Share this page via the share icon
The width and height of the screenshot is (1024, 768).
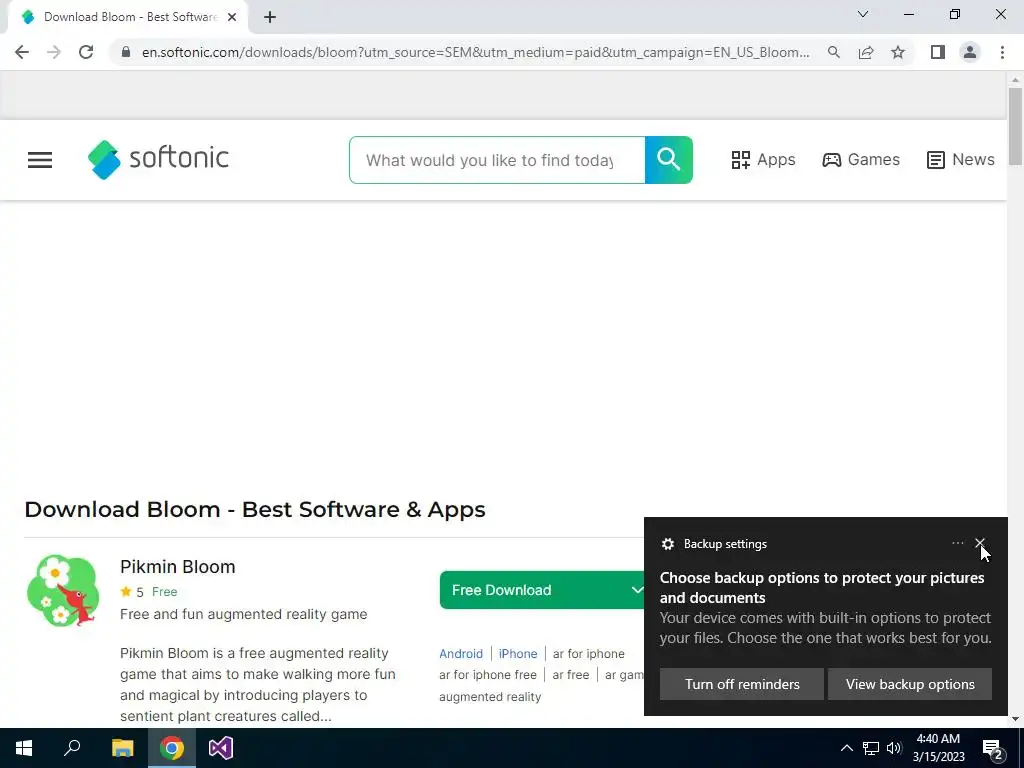click(x=866, y=52)
